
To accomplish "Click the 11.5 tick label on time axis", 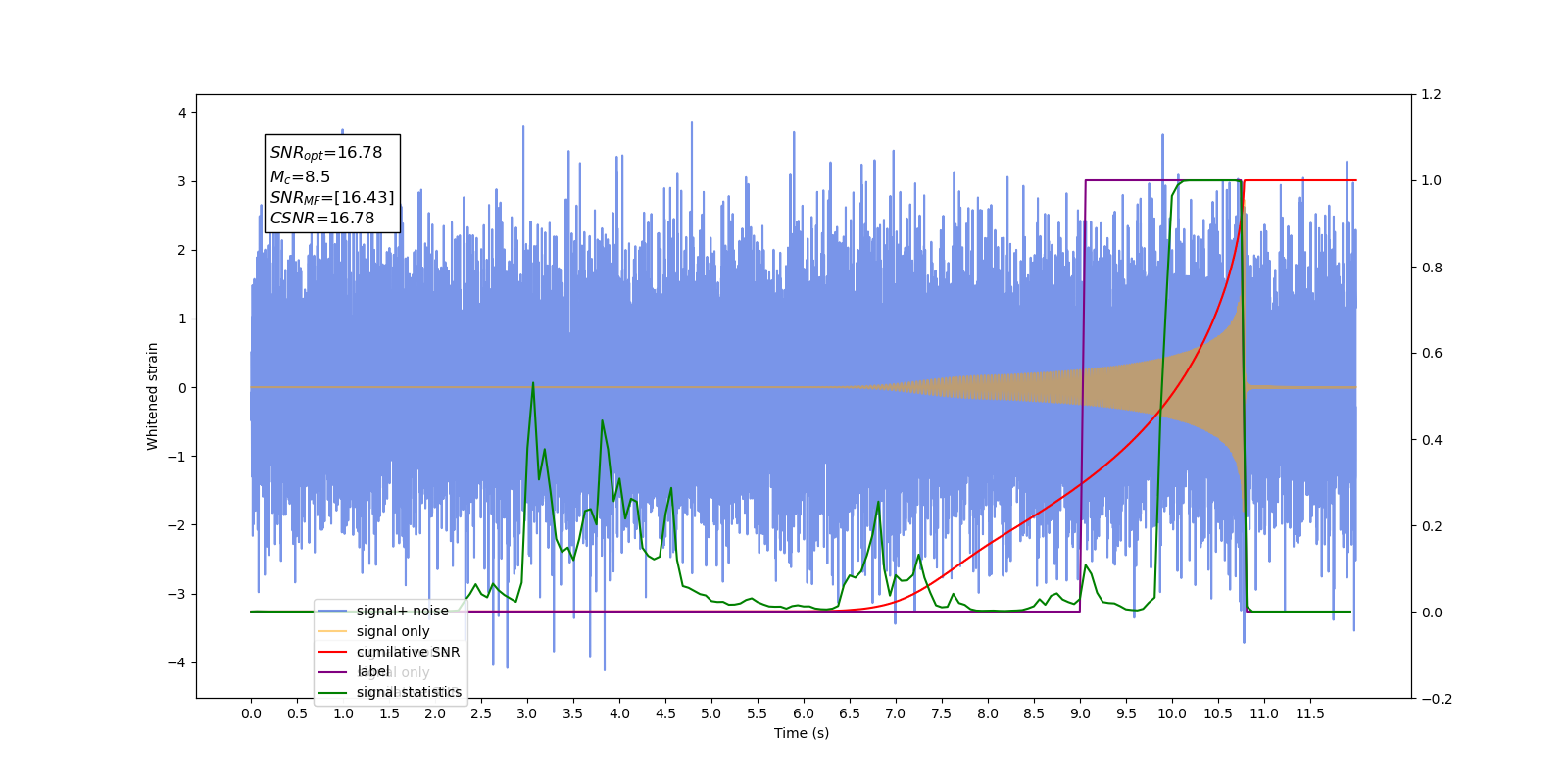I will (1310, 713).
